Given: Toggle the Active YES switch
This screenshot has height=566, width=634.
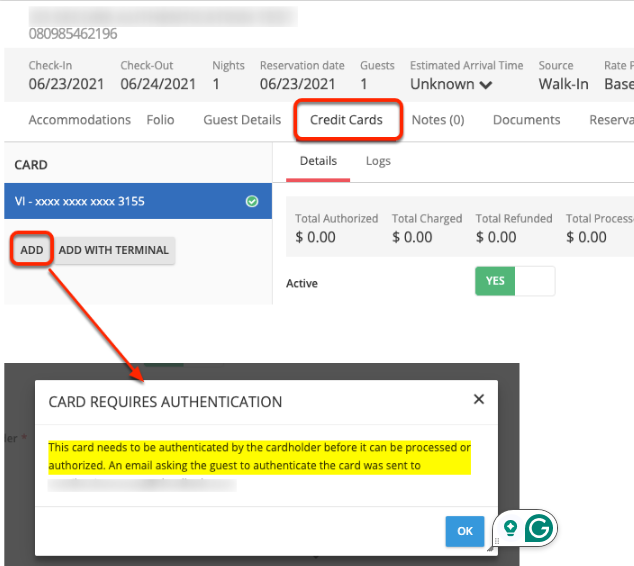Looking at the screenshot, I should [x=514, y=281].
